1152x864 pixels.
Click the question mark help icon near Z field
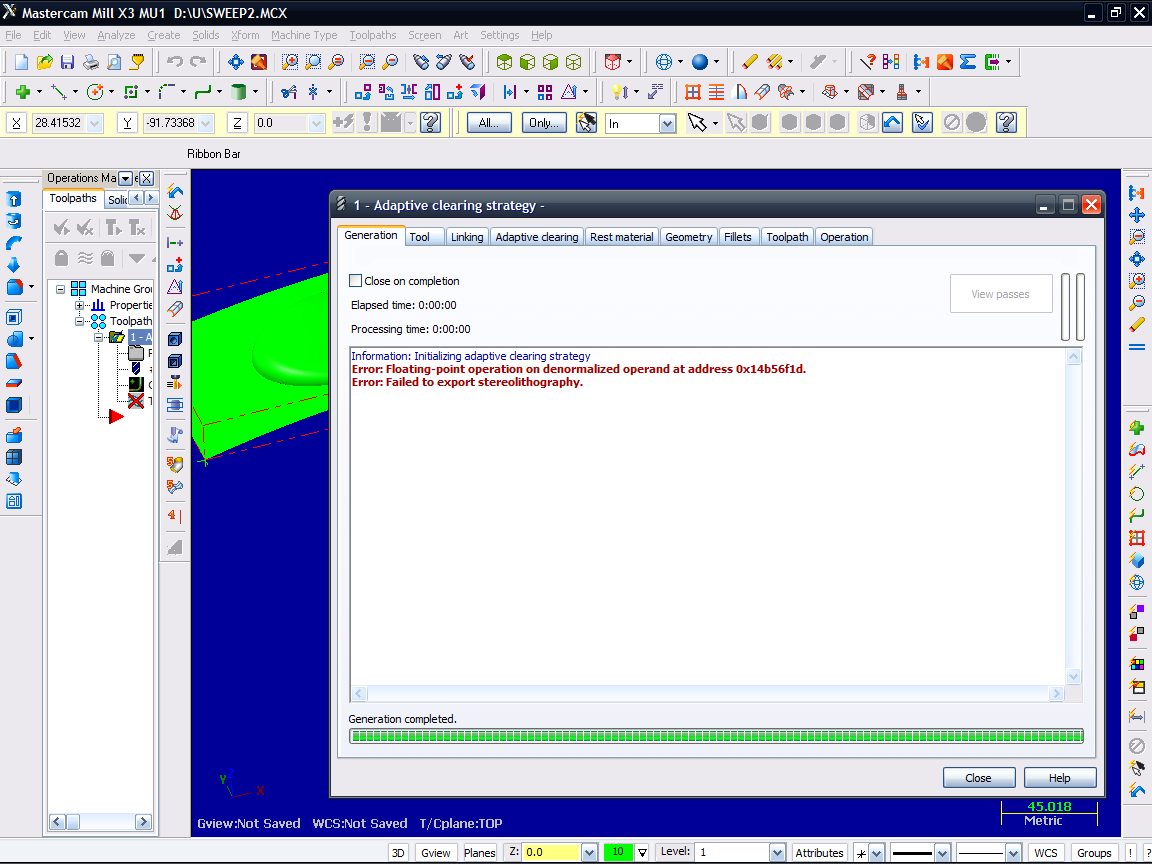click(x=431, y=123)
